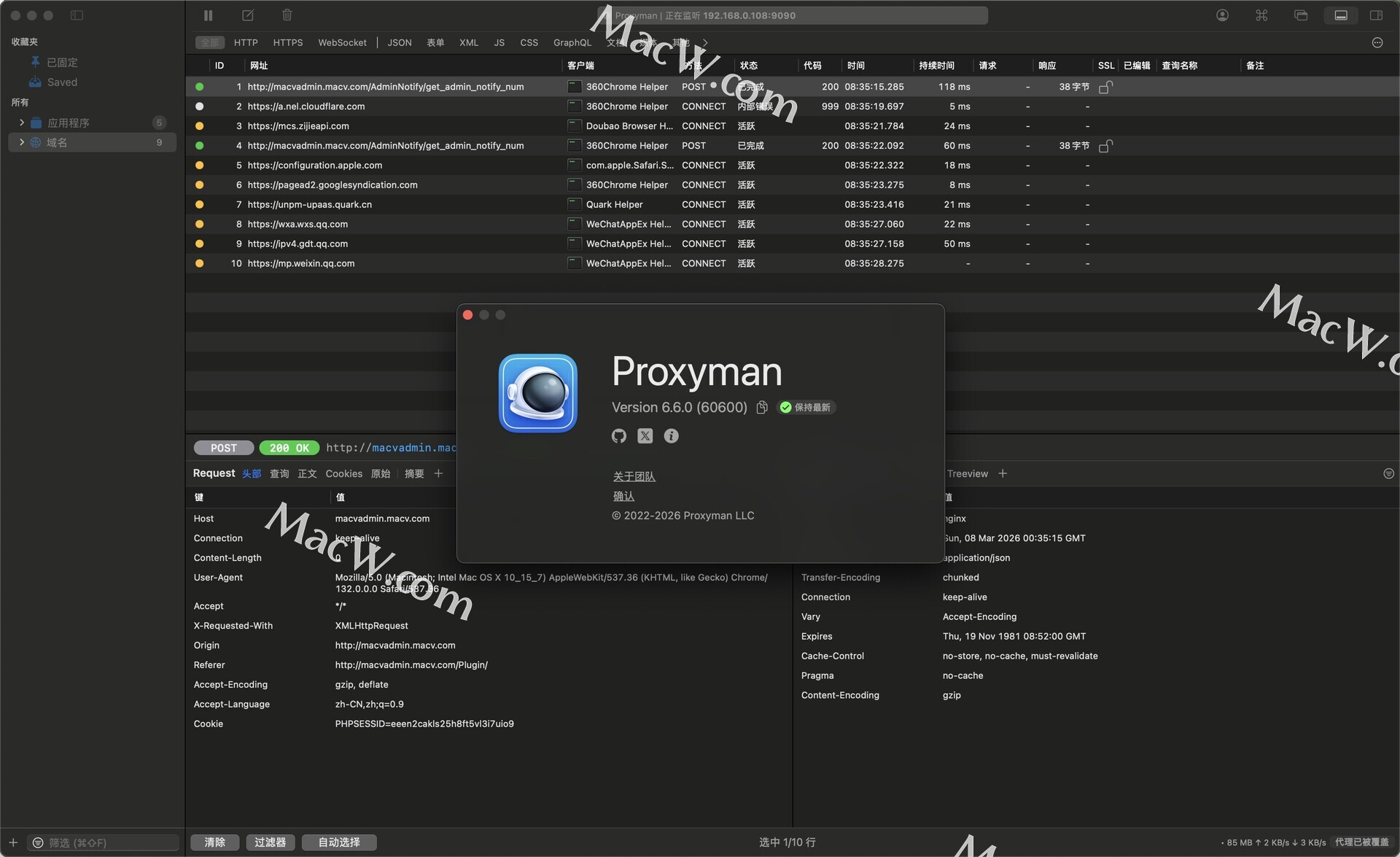Screen dimensions: 1400x857
Task: Expand the 应用程序 tree item
Action: click(x=22, y=123)
